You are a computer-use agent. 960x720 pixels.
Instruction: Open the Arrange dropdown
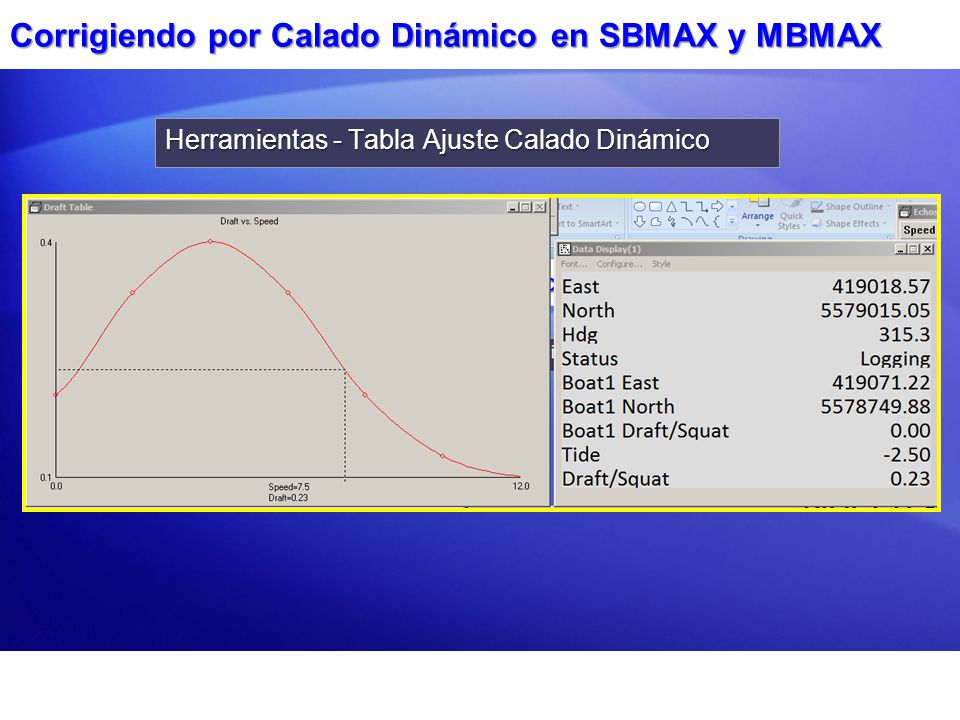pos(757,219)
